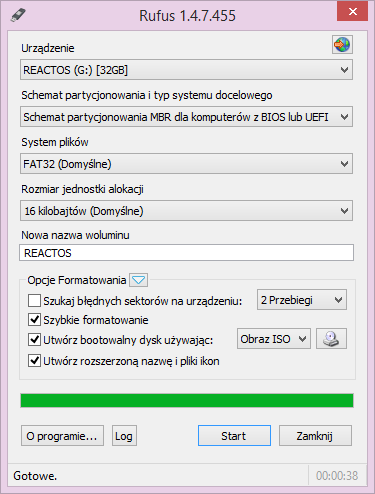Screen dimensions: 375x494
Task: Click the green progress bar
Action: (187, 400)
